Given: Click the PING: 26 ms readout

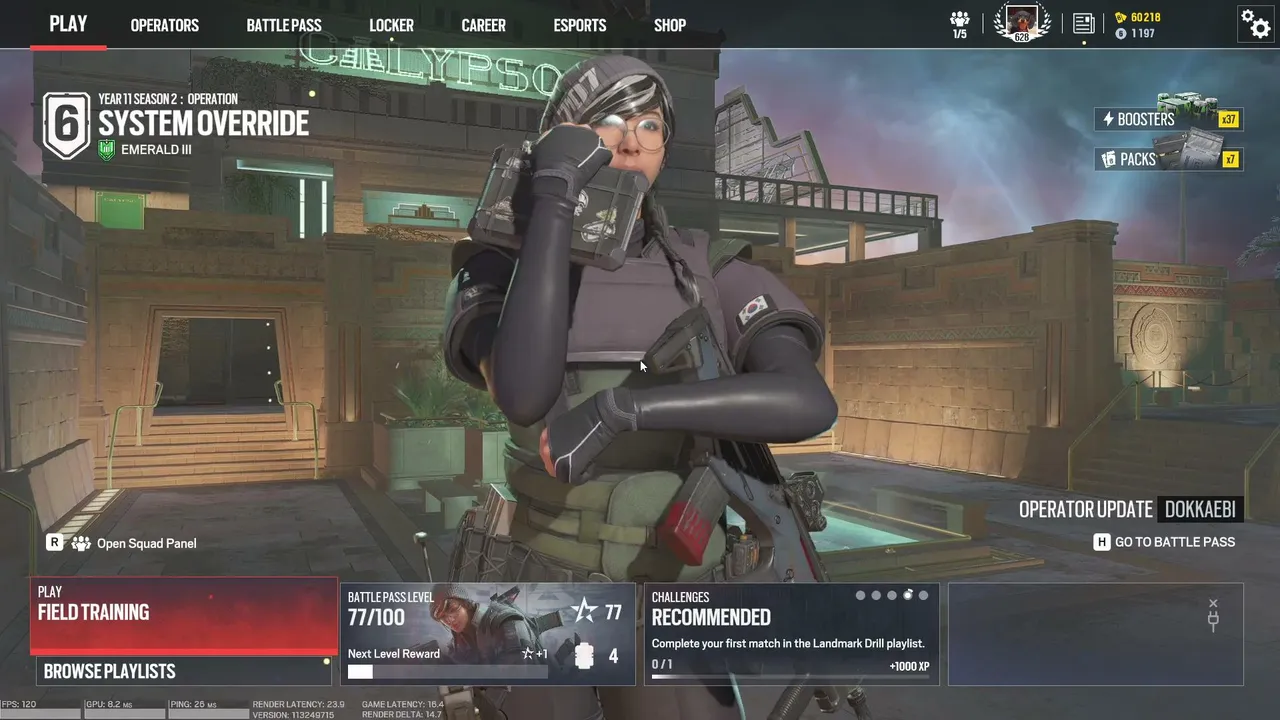Looking at the screenshot, I should point(194,705).
